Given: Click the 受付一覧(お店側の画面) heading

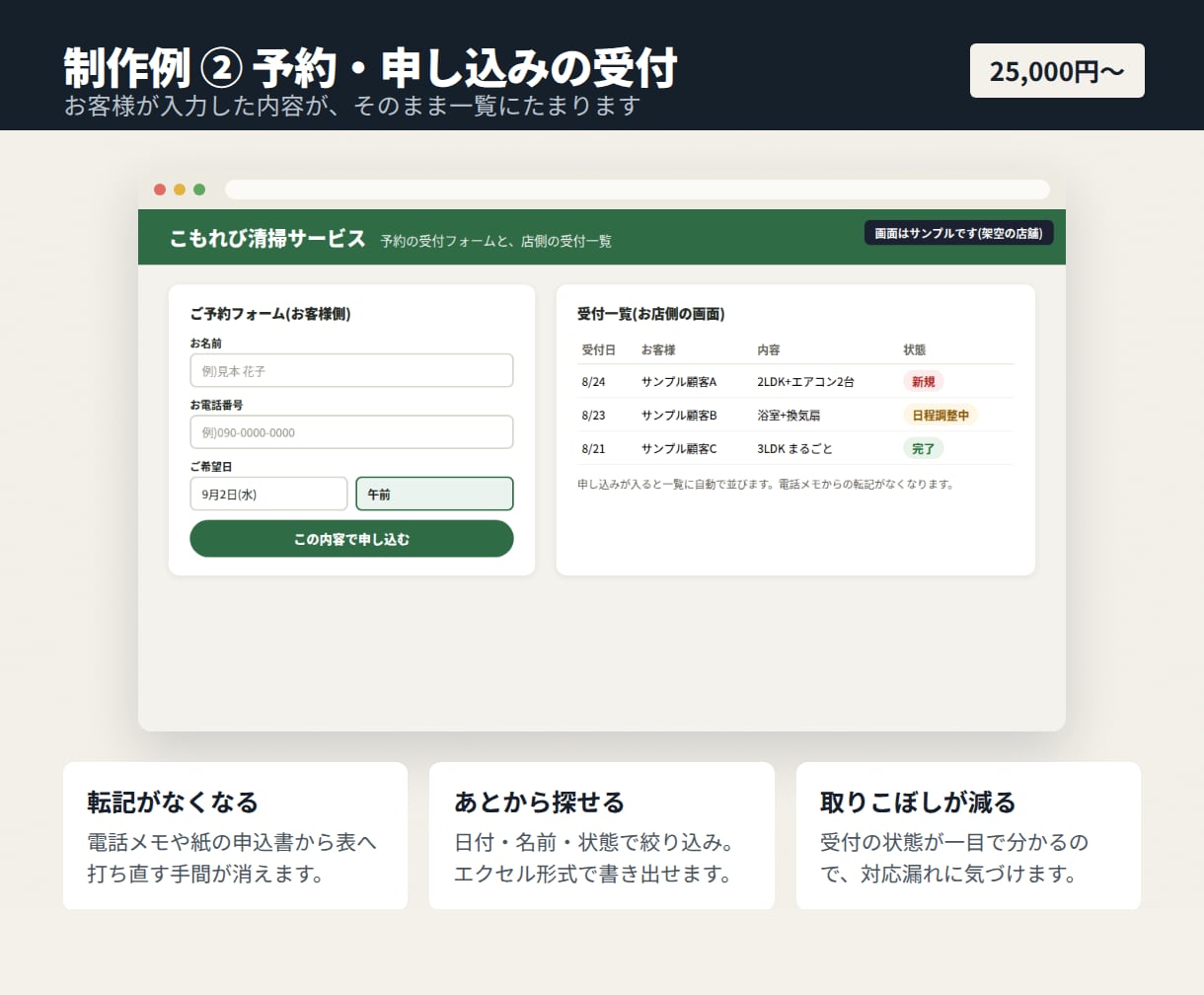Looking at the screenshot, I should click(651, 314).
